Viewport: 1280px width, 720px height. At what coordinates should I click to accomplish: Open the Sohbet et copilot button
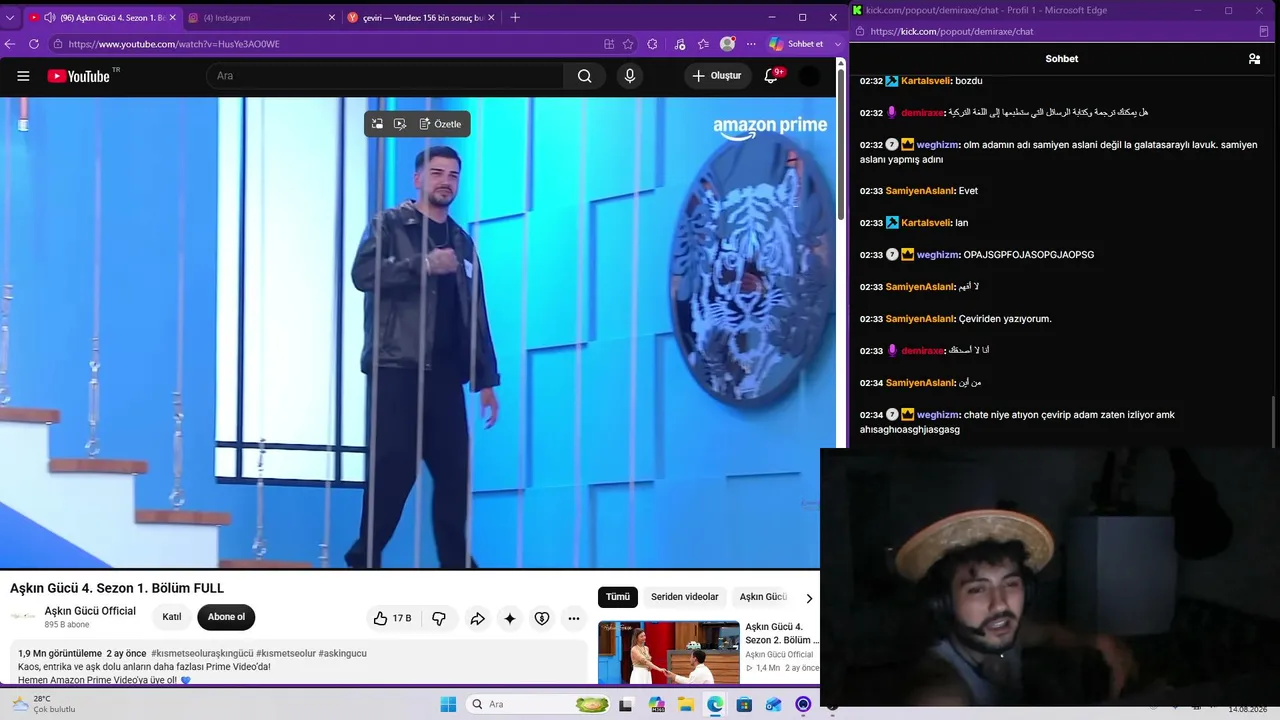(x=797, y=44)
